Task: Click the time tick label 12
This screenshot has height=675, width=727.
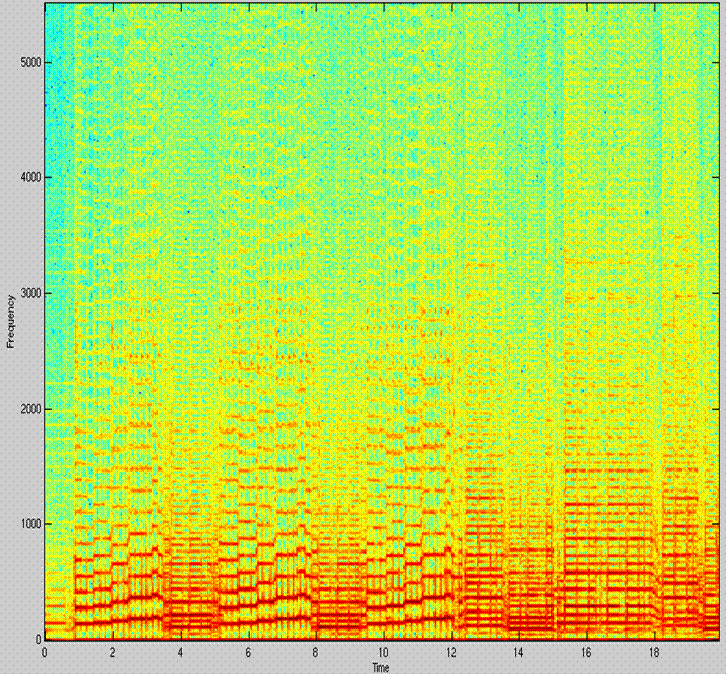Action: point(451,653)
